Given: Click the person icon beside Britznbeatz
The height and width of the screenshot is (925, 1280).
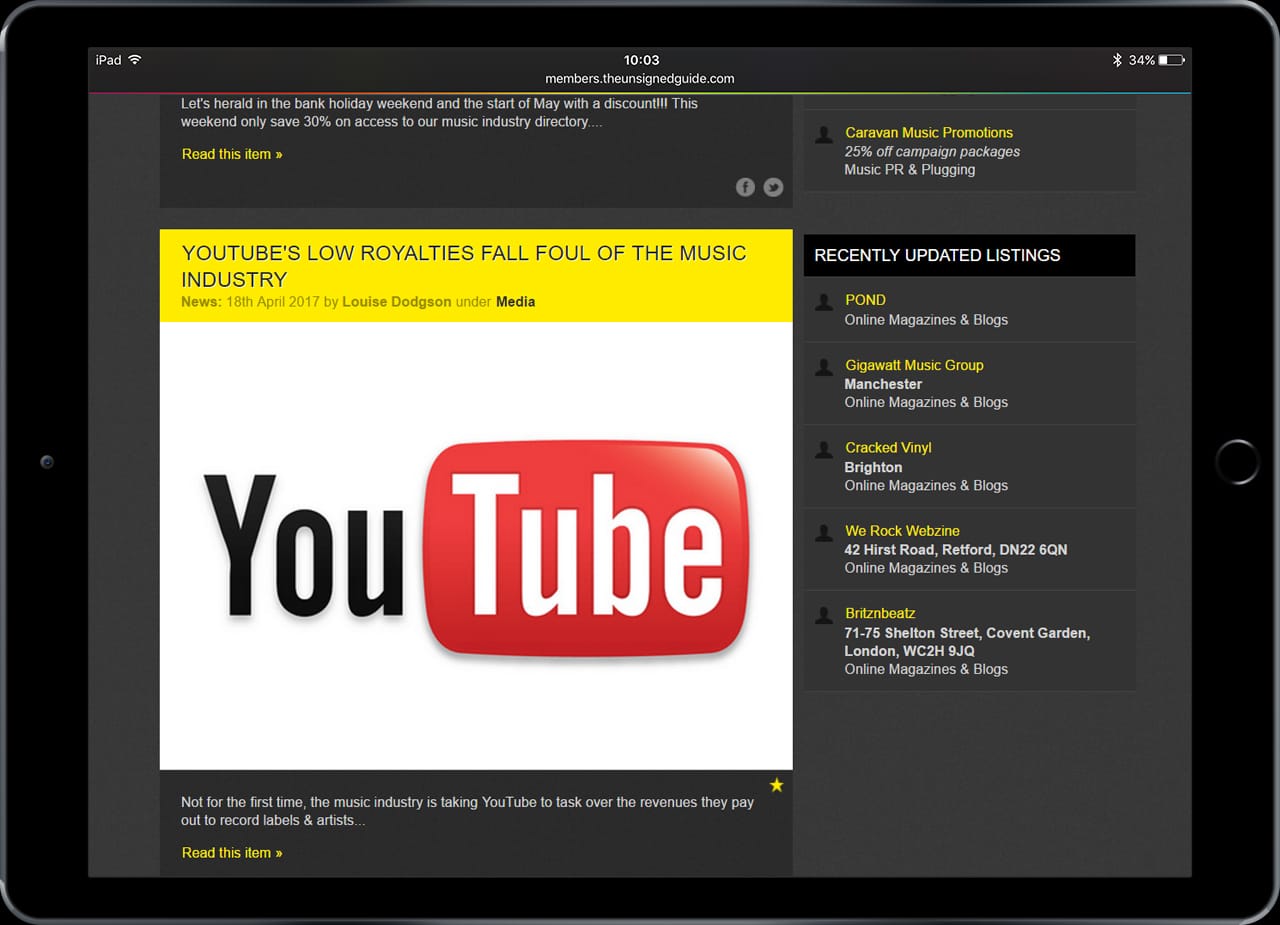Looking at the screenshot, I should [x=824, y=615].
